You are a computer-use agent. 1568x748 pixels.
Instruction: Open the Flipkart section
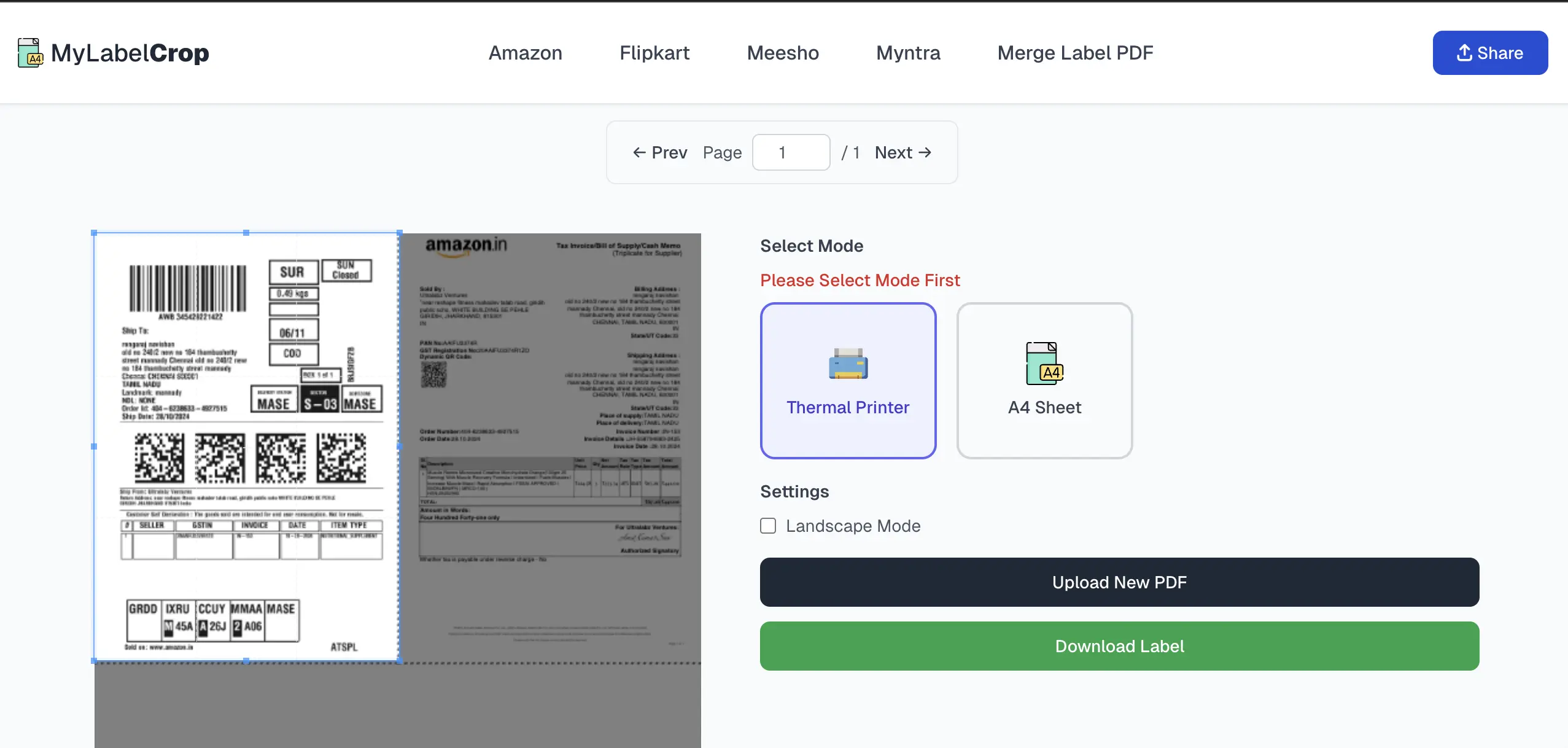click(x=653, y=53)
